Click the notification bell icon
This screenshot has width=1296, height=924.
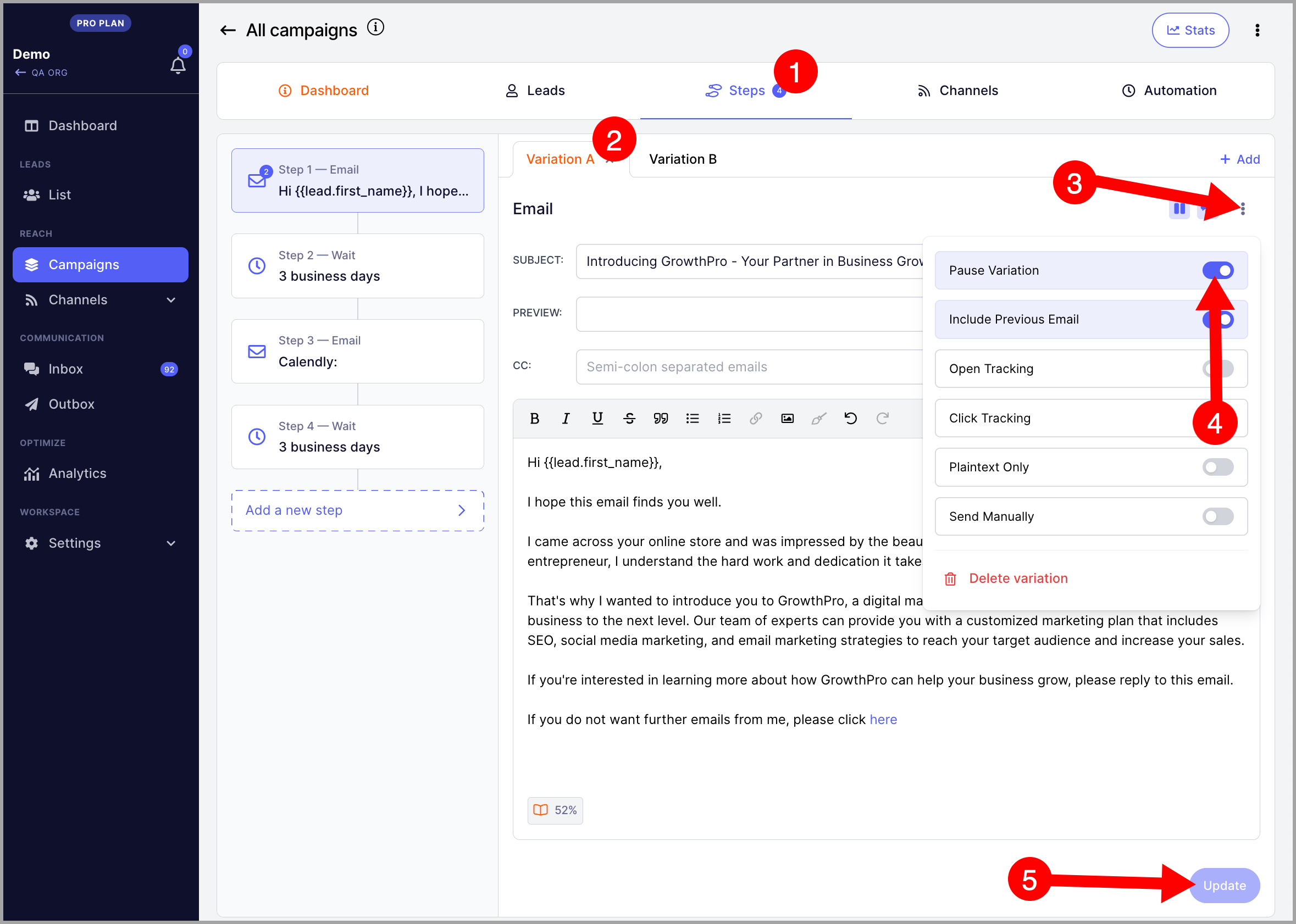coord(178,65)
